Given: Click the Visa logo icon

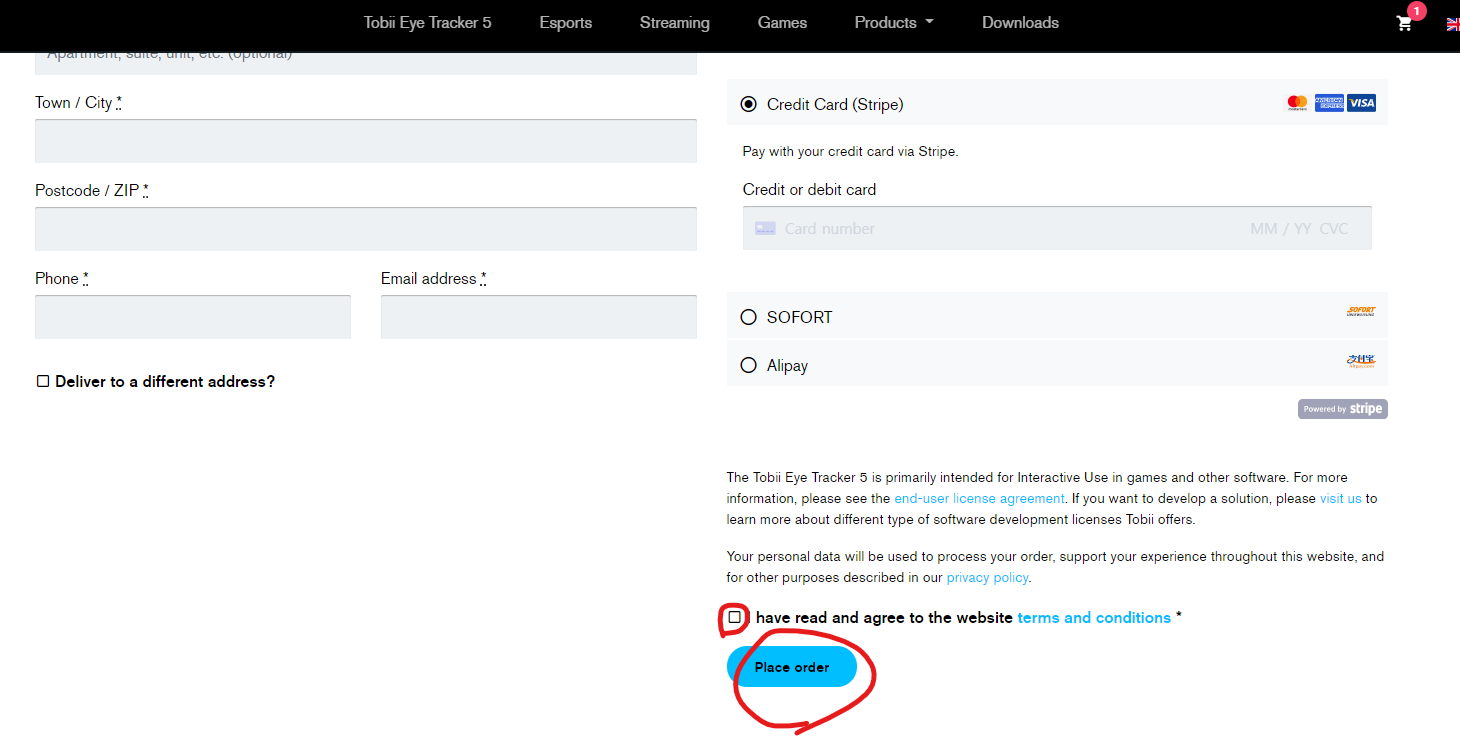Looking at the screenshot, I should coord(1361,103).
